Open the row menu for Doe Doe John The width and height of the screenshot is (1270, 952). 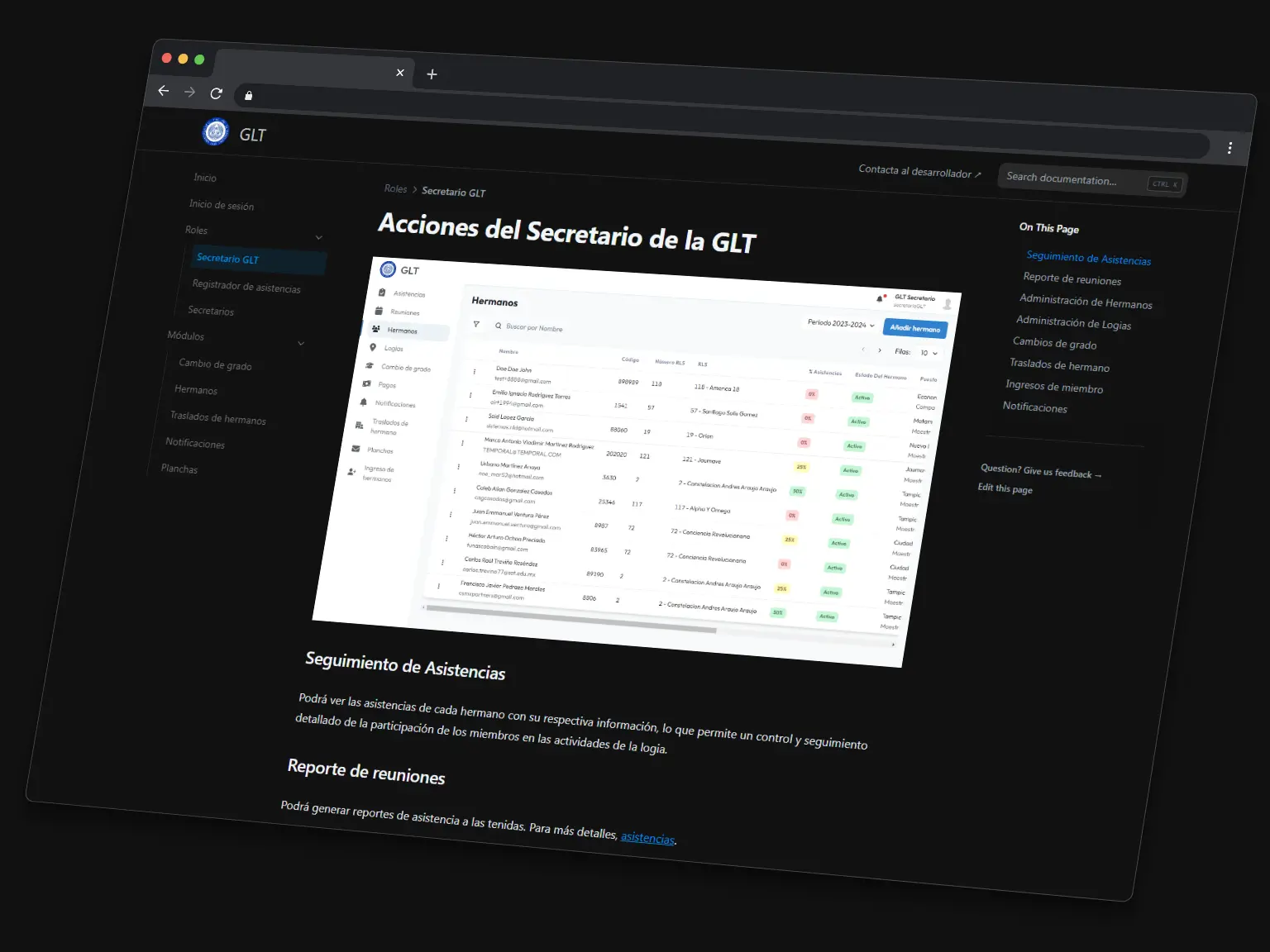point(474,372)
